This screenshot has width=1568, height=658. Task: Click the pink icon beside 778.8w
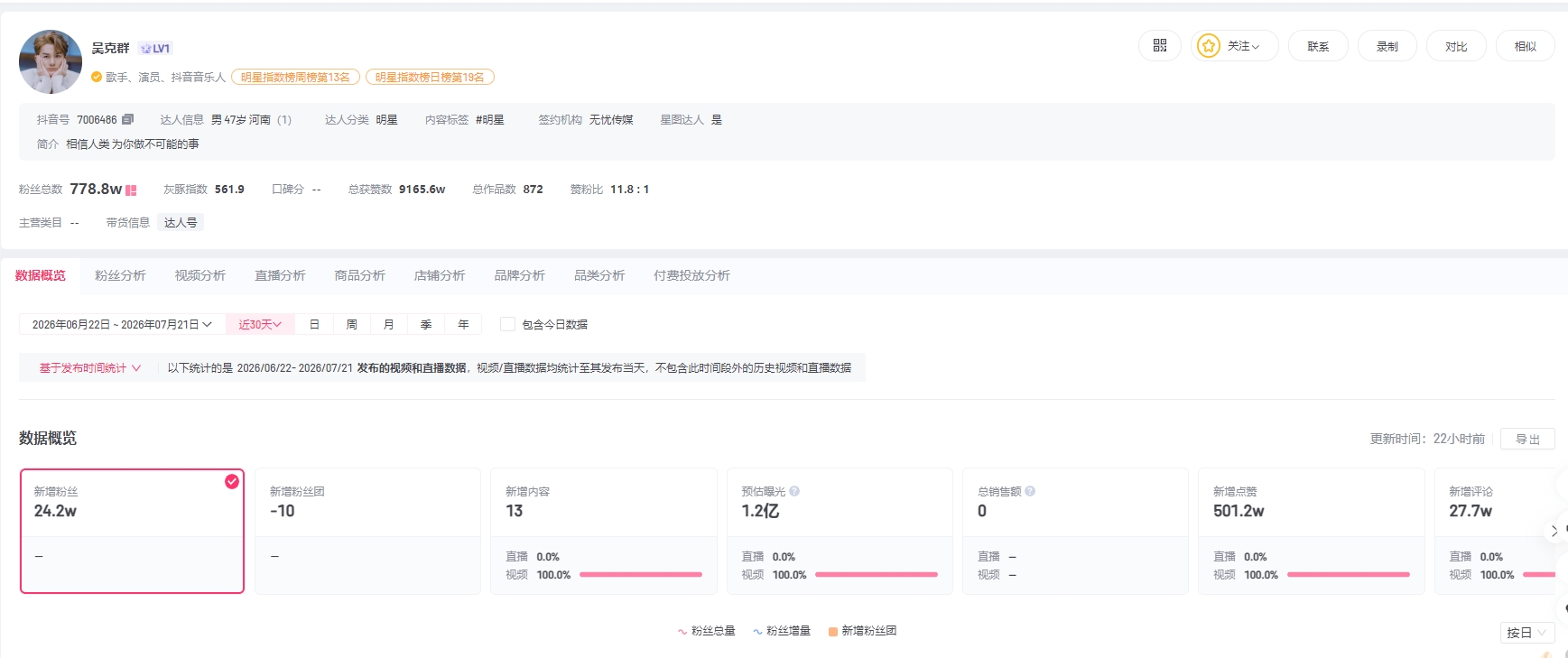[x=131, y=190]
